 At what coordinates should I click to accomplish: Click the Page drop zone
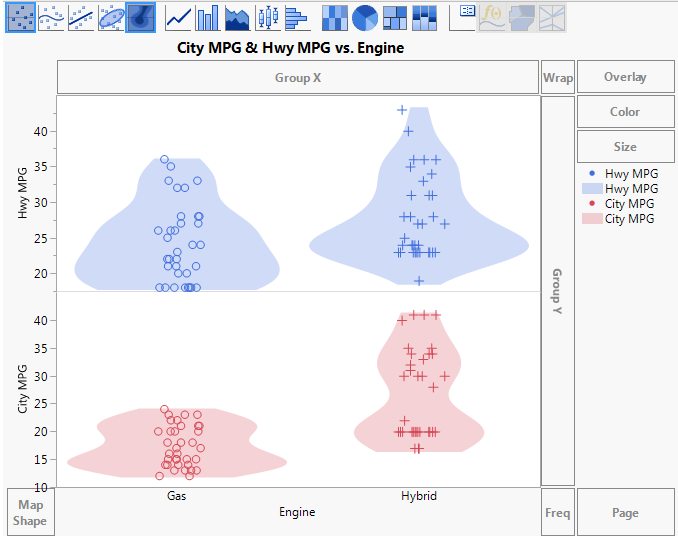[x=625, y=512]
